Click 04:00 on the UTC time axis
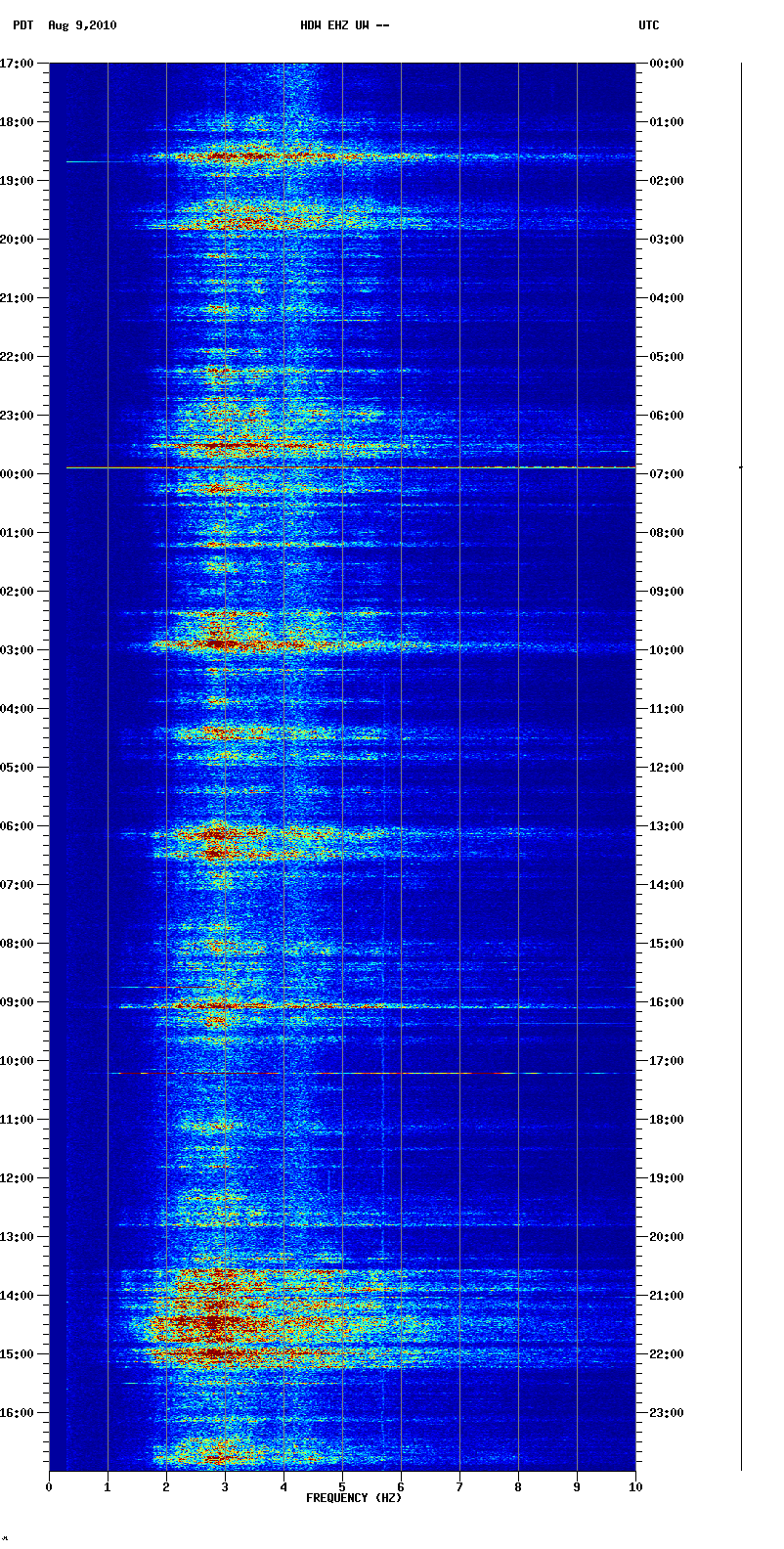This screenshot has width=784, height=1549. 667,298
